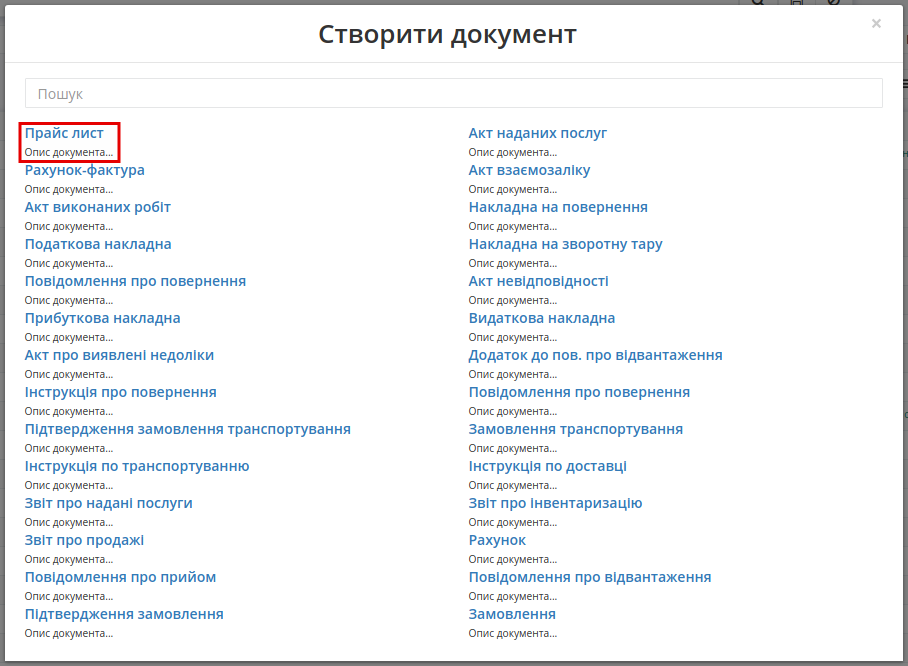Click the Підтвердження замовлення link
Image resolution: width=908 pixels, height=666 pixels.
pos(124,615)
